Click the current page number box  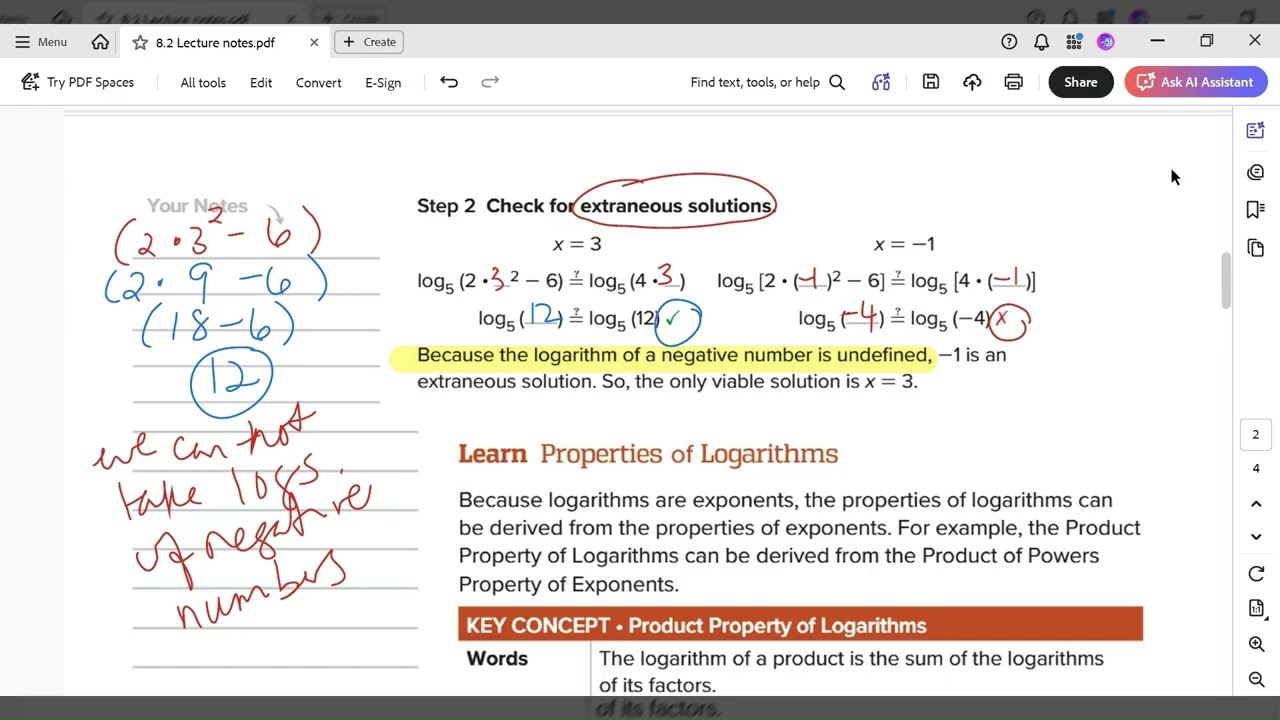pos(1256,434)
